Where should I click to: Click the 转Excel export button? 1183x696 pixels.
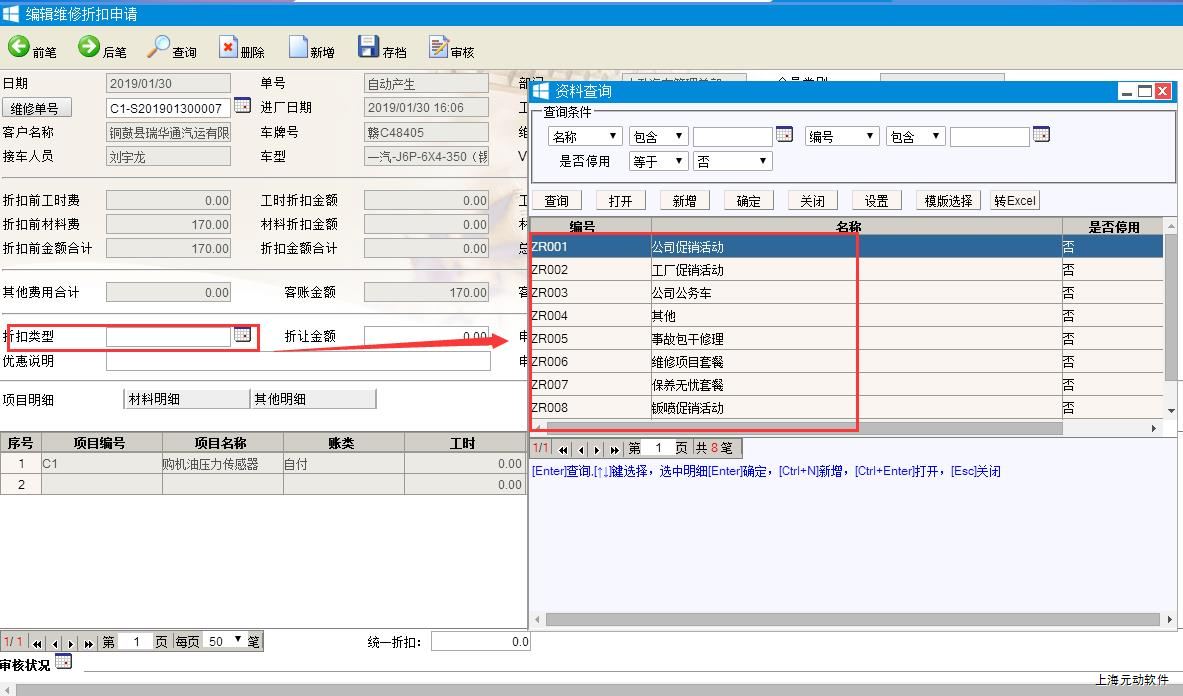[1014, 201]
